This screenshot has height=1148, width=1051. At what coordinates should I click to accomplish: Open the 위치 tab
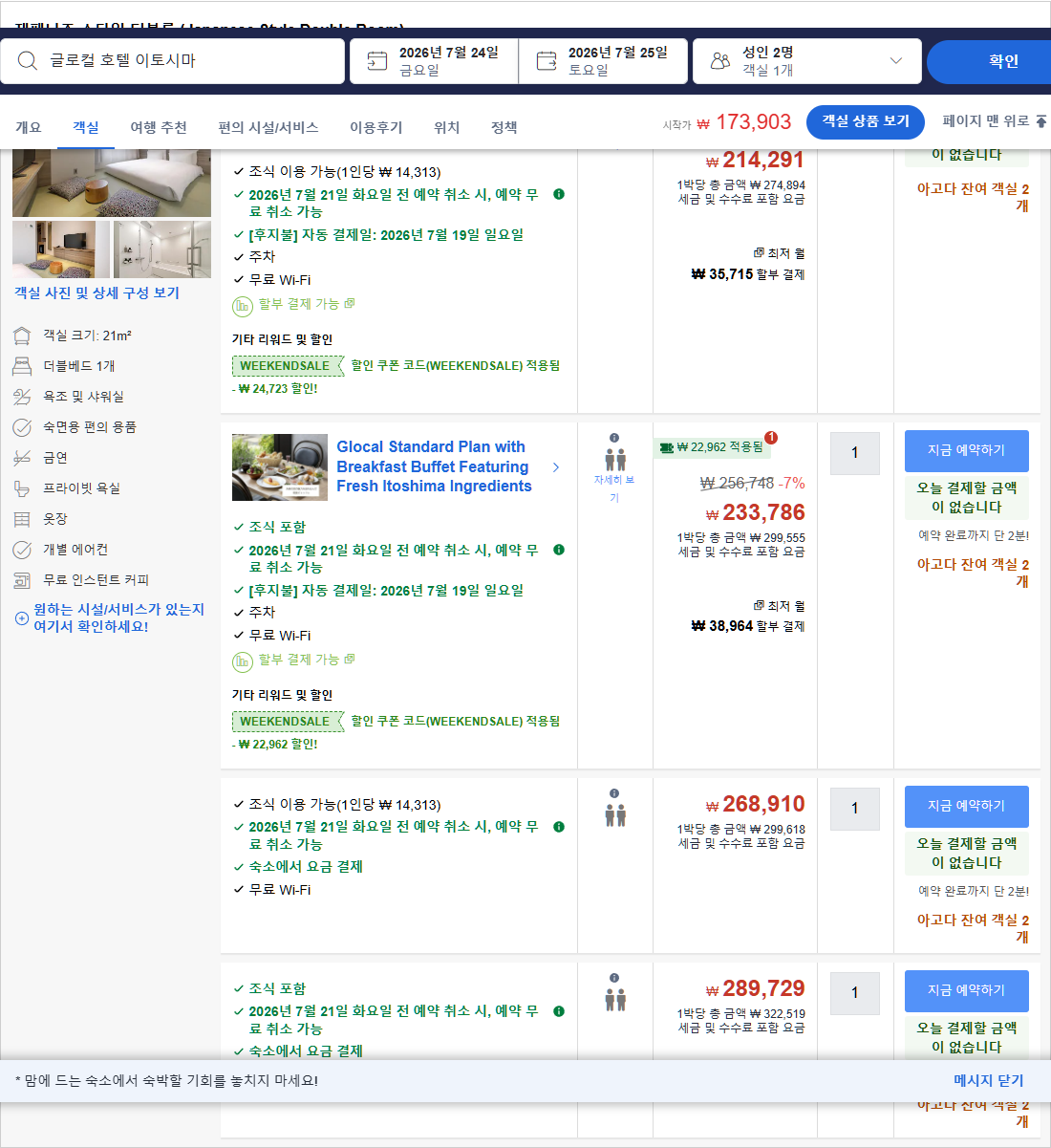click(447, 127)
